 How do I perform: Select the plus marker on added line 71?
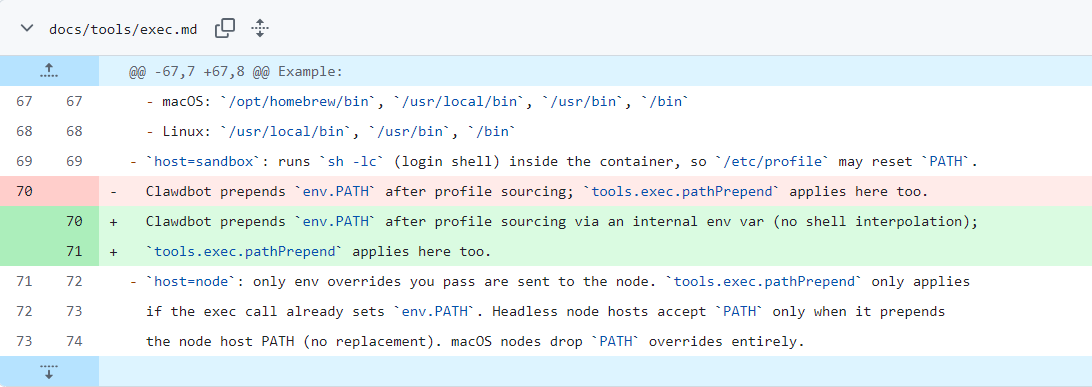[114, 251]
